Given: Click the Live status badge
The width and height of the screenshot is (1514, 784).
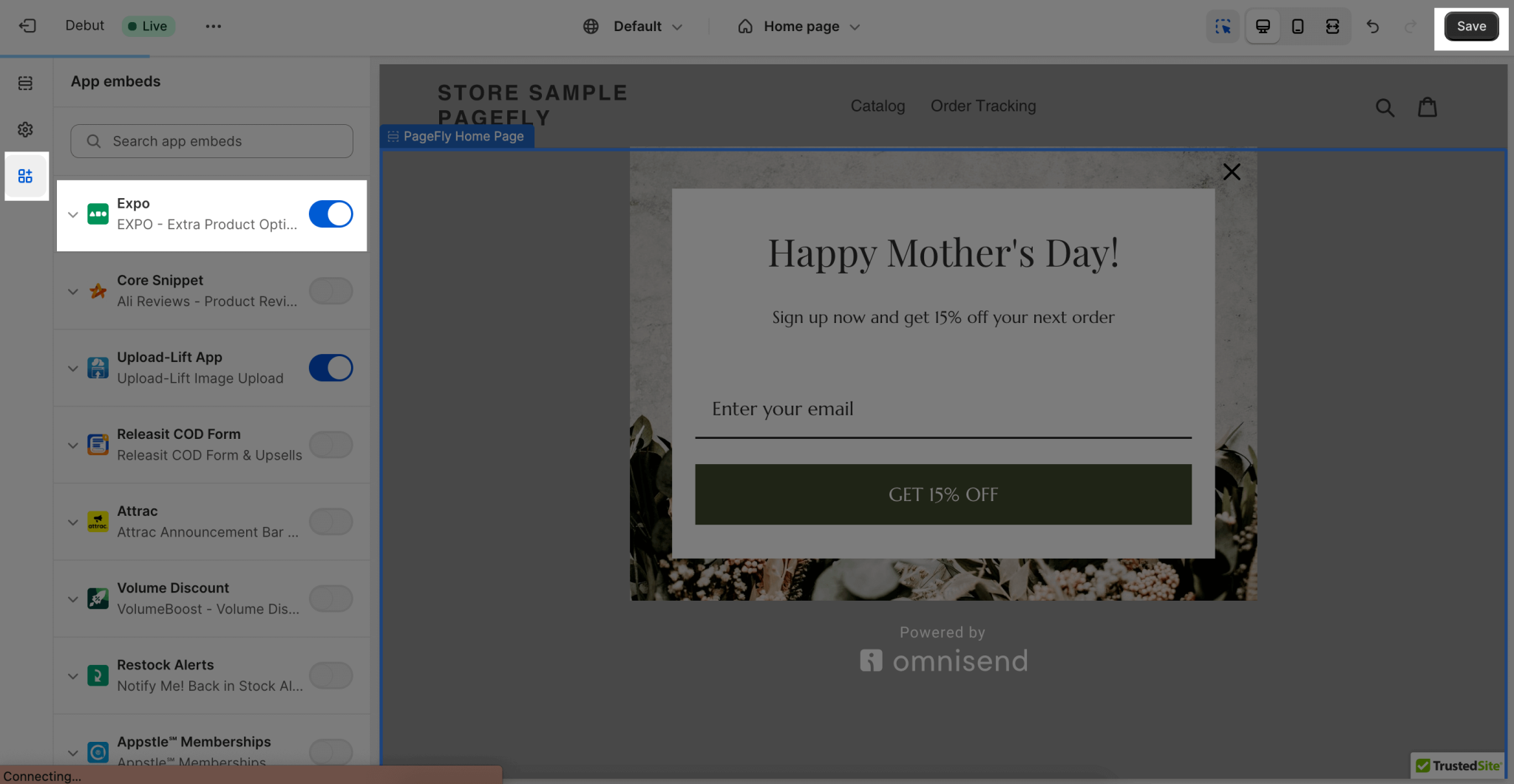Looking at the screenshot, I should point(149,26).
